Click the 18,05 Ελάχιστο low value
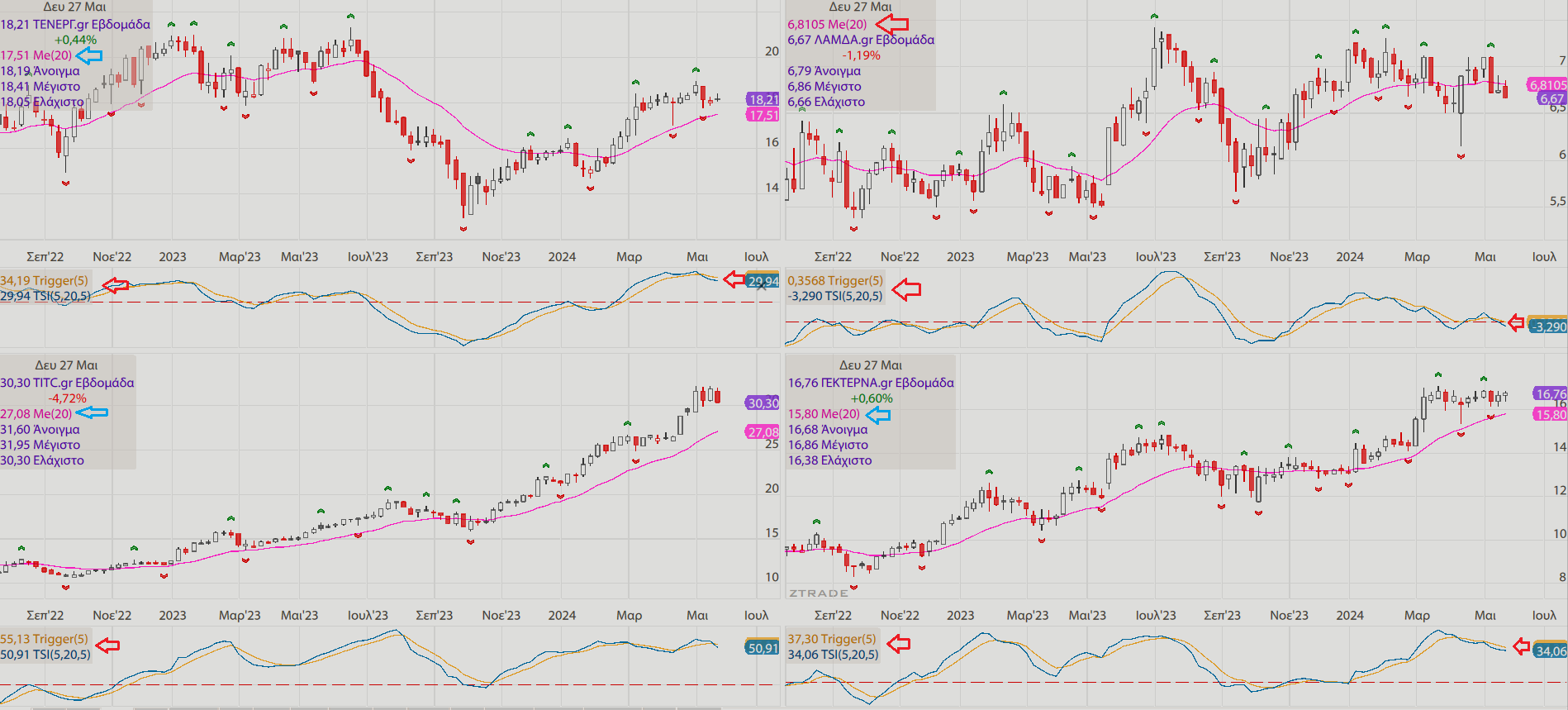This screenshot has height=710, width=1568. tap(42, 102)
